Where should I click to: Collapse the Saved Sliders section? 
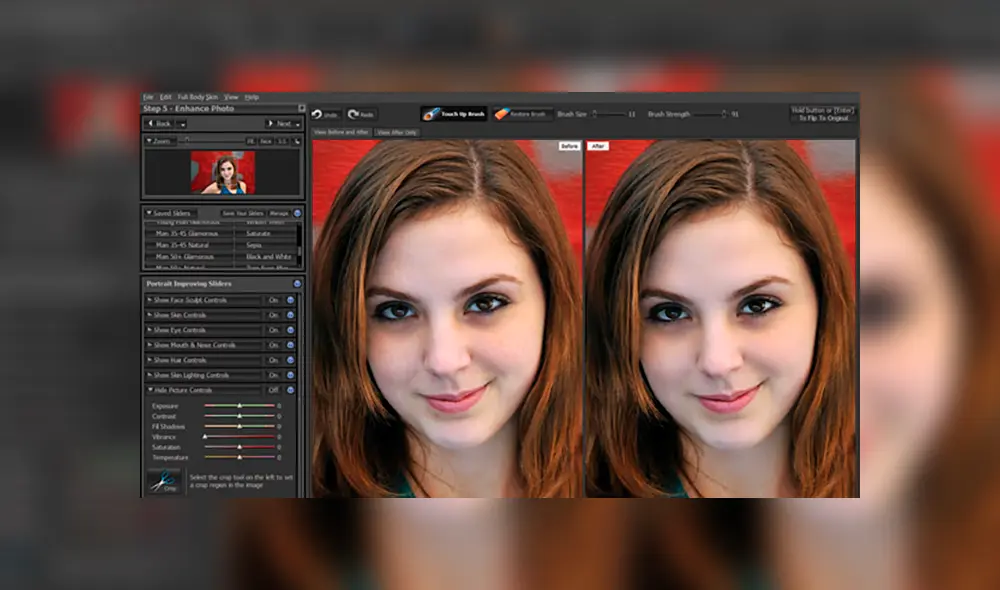(x=150, y=212)
